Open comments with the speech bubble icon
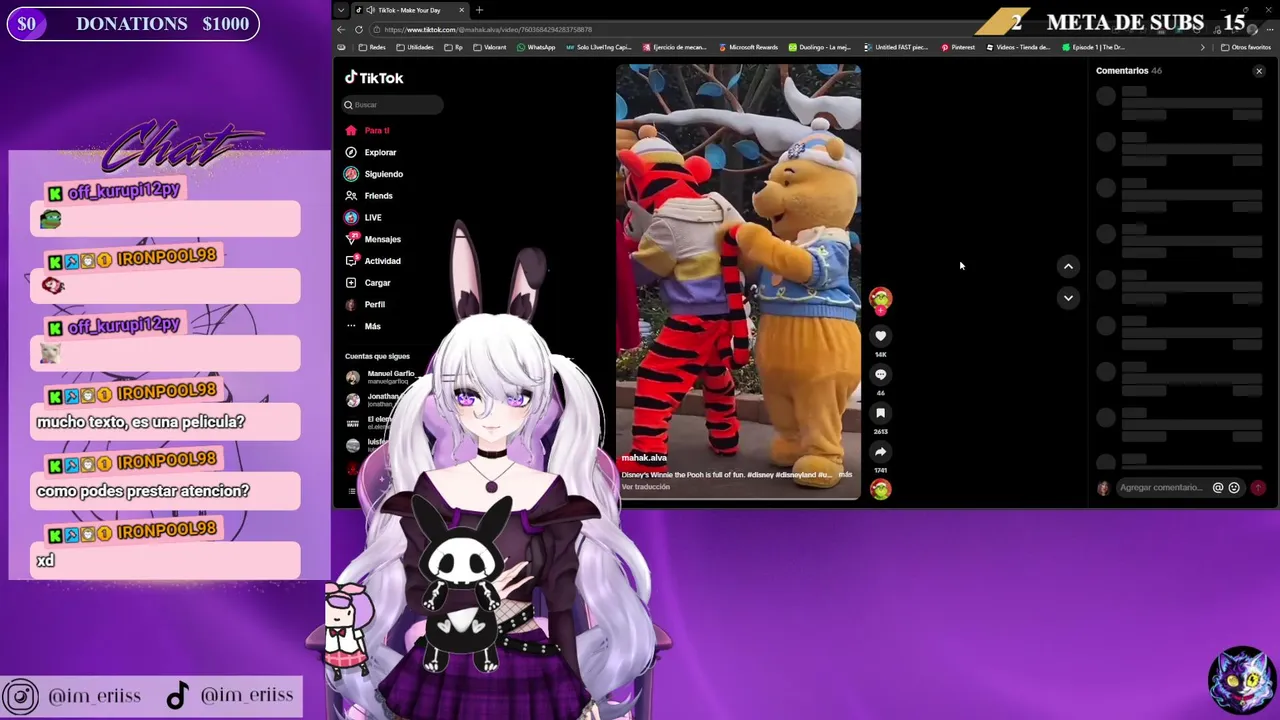Viewport: 1280px width, 720px height. point(880,374)
